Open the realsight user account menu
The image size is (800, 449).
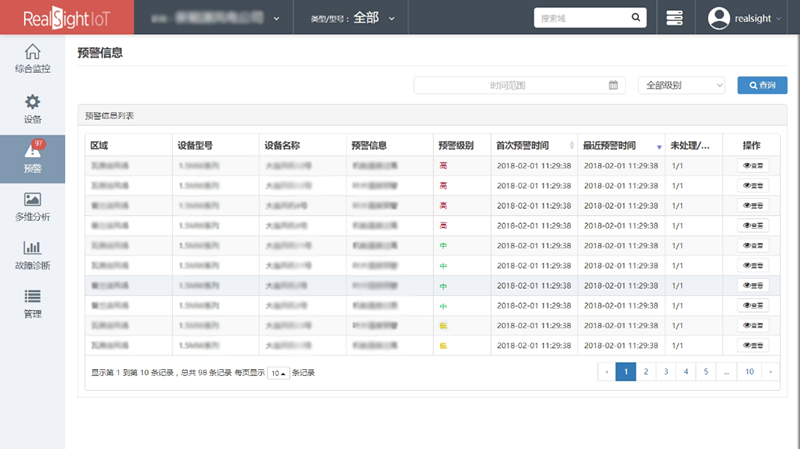point(746,18)
